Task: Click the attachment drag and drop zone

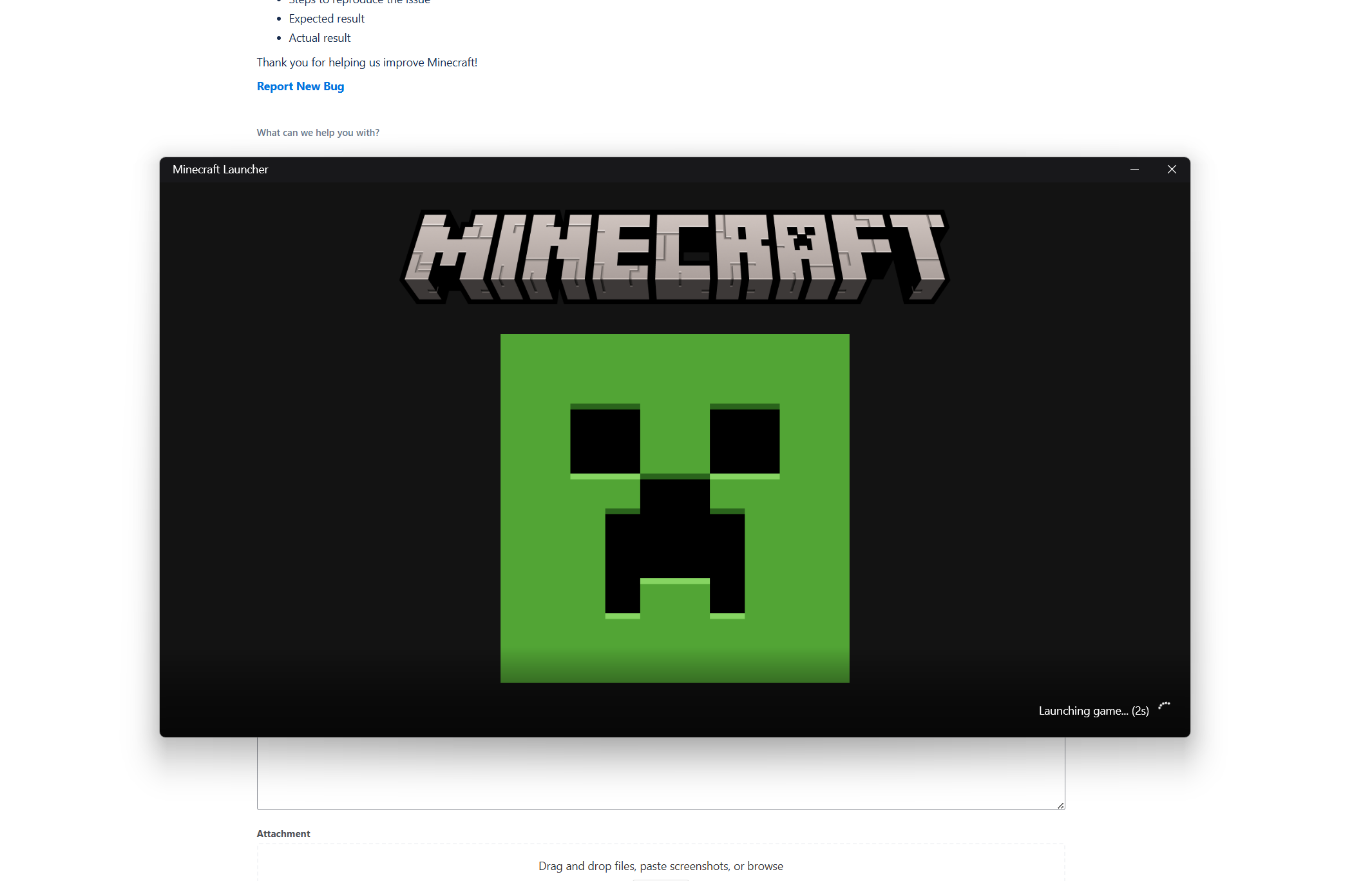Action: [x=660, y=866]
